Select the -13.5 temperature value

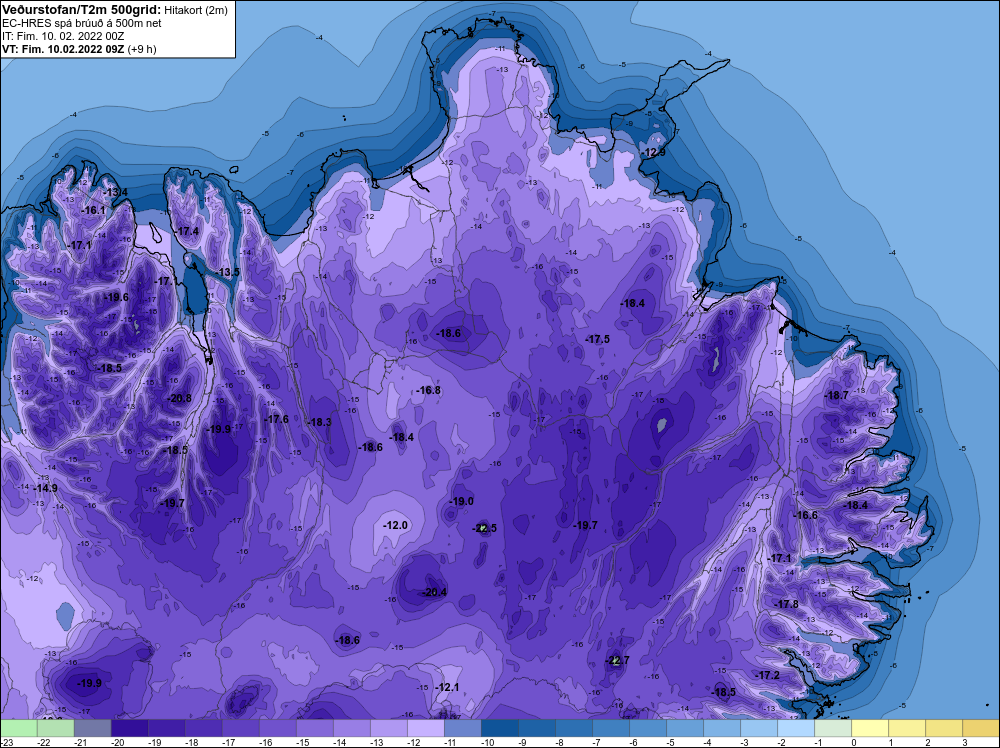[x=227, y=272]
